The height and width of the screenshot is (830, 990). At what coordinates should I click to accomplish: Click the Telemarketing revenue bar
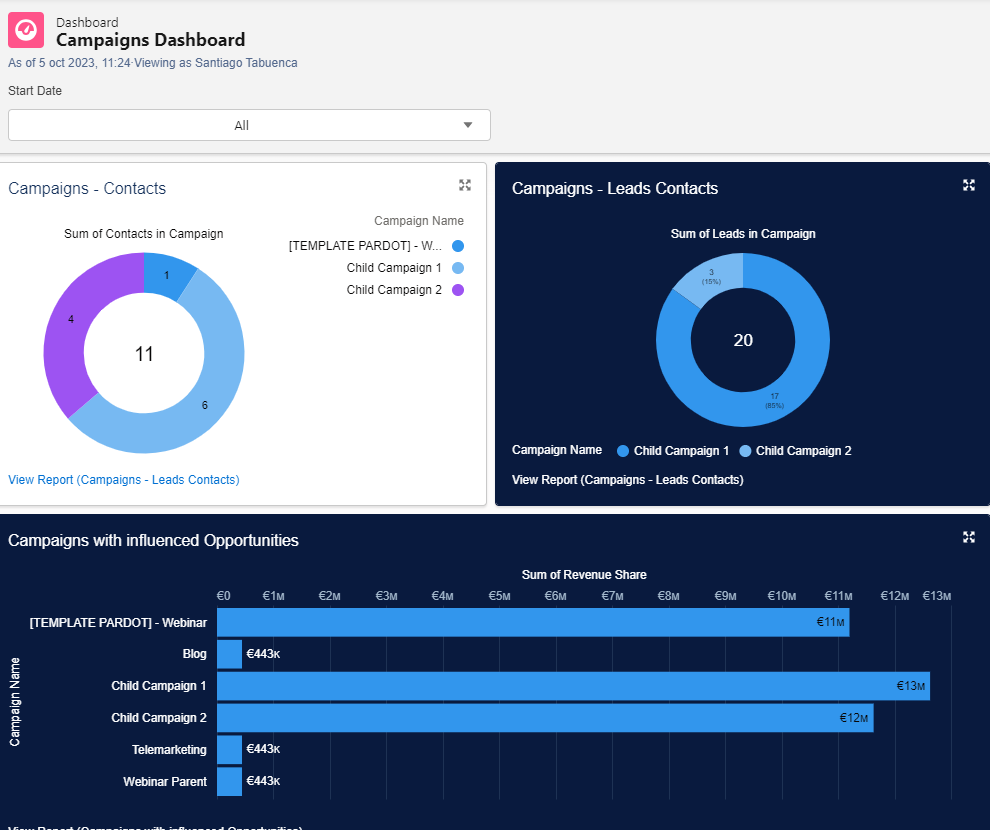coord(229,749)
